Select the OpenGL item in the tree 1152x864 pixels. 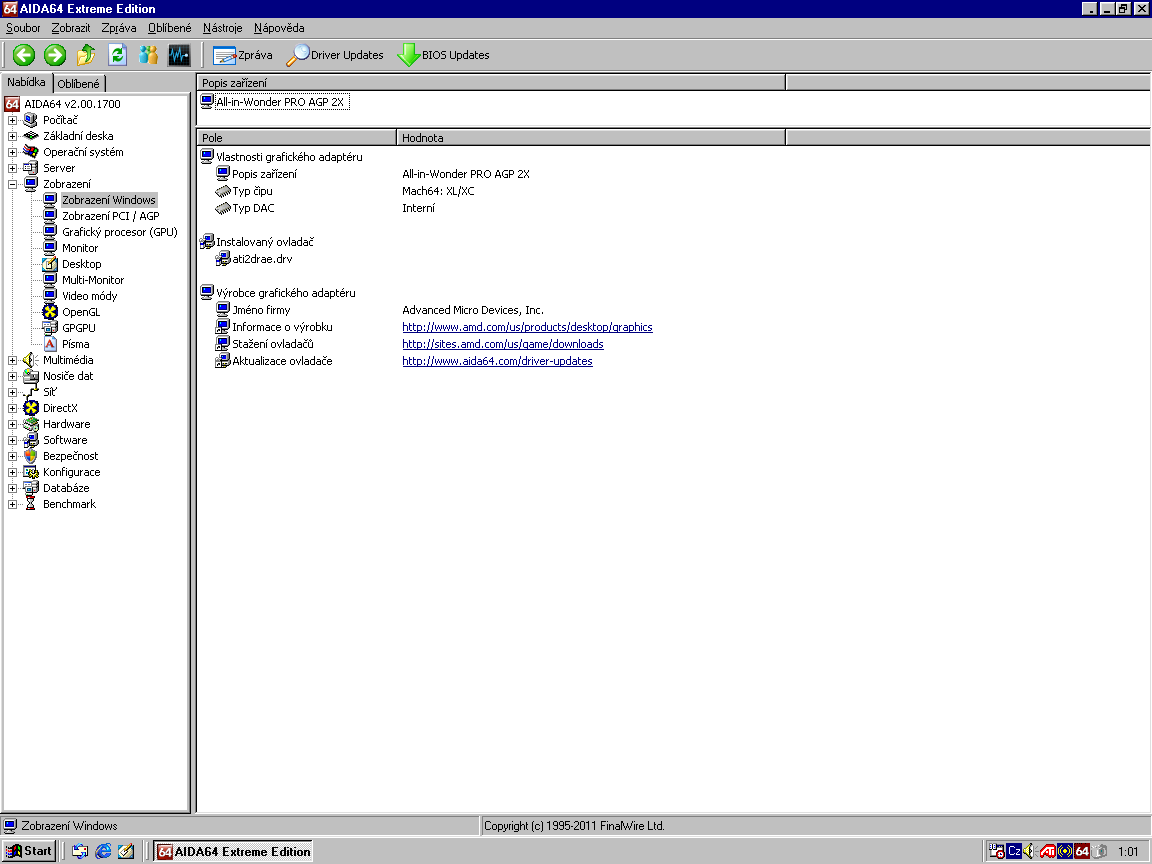pyautogui.click(x=80, y=312)
